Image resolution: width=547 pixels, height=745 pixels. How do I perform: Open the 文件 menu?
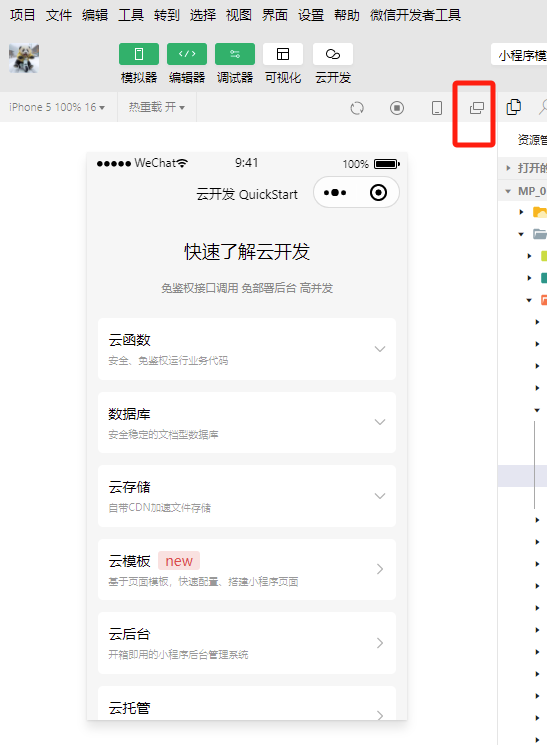click(59, 15)
